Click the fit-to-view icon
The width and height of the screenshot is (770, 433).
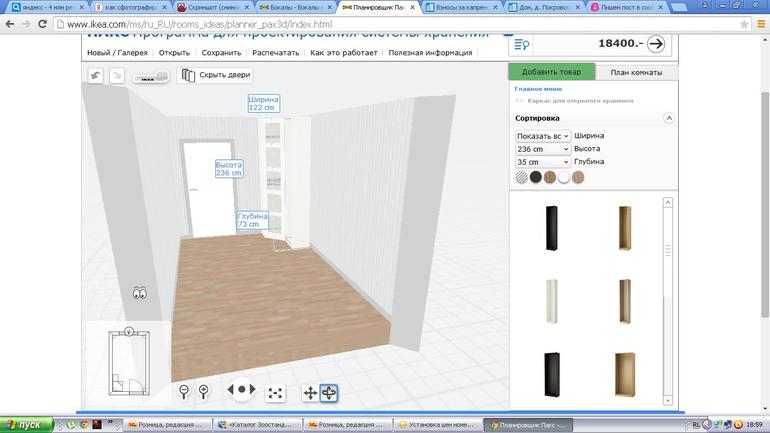(276, 393)
